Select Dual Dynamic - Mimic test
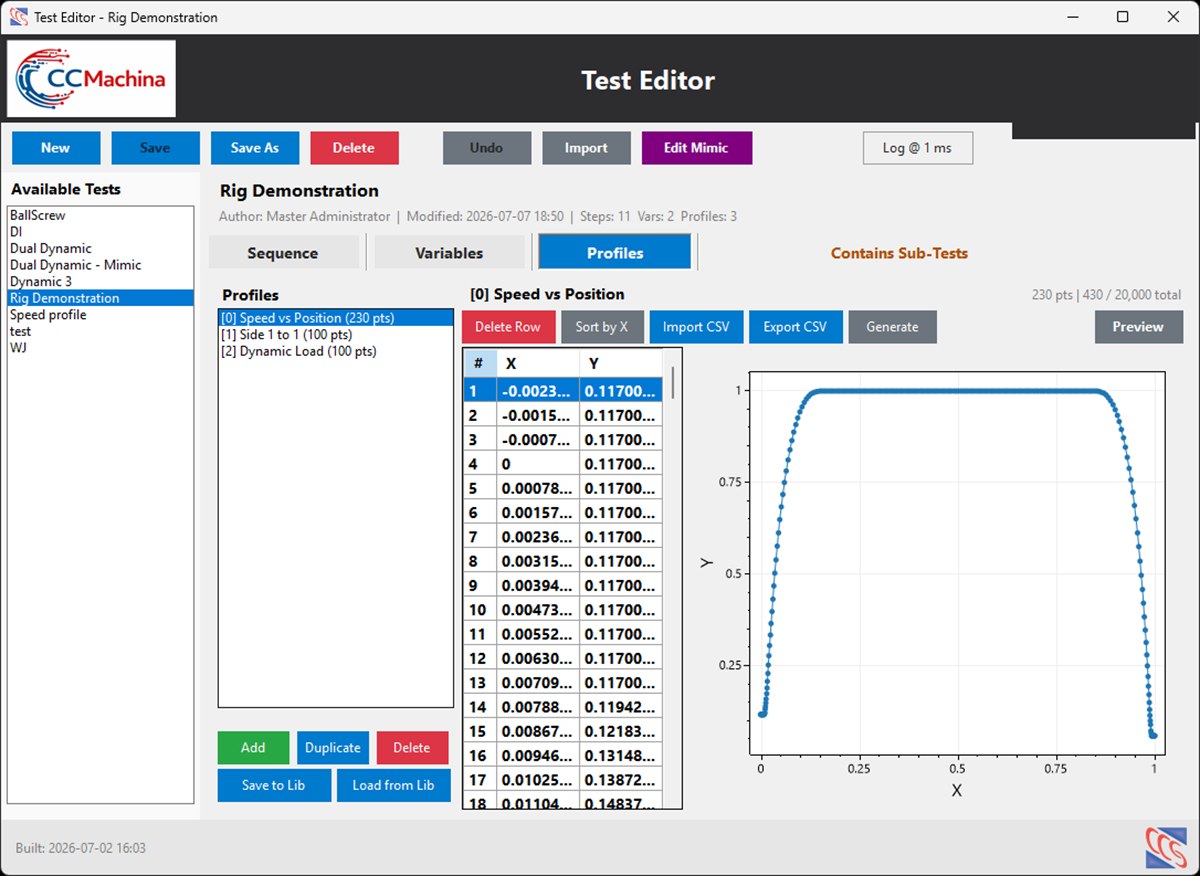 100,265
